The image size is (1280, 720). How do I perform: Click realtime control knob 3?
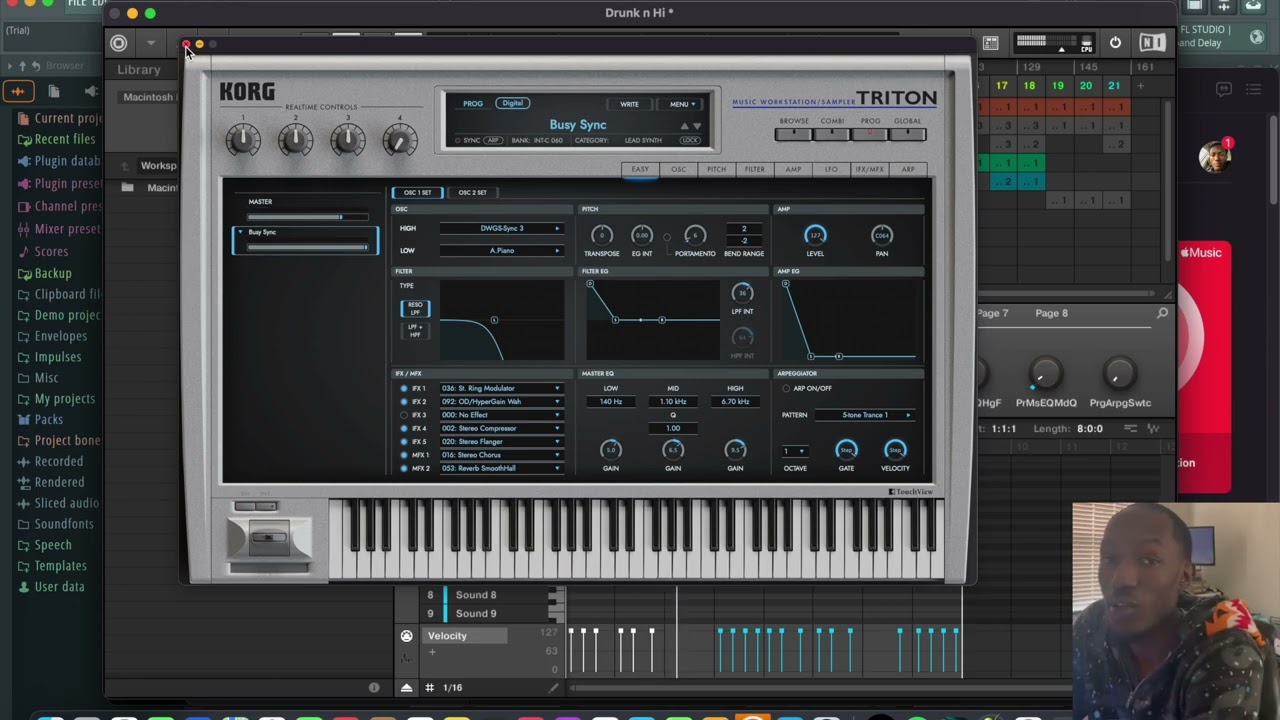coord(347,140)
